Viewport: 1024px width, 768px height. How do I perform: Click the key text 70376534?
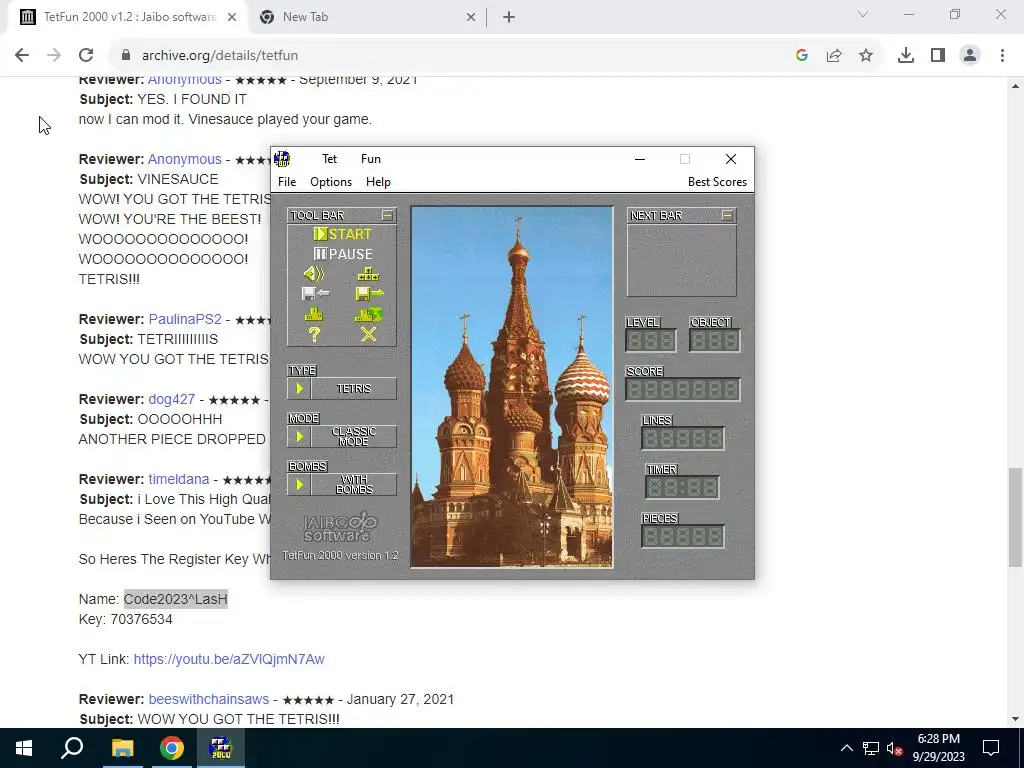[x=142, y=619]
